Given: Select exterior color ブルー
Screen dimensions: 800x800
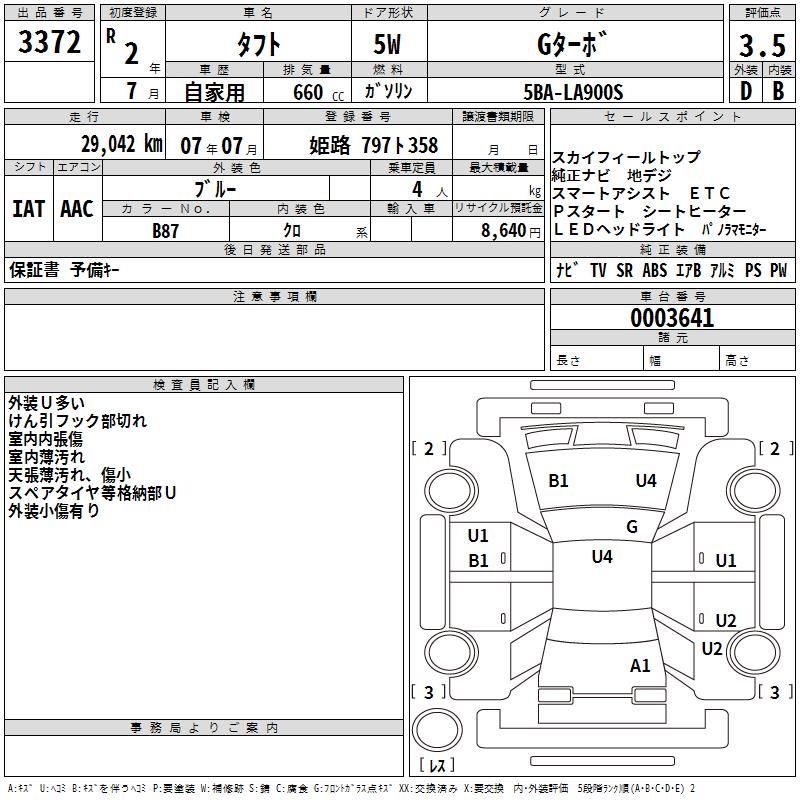Looking at the screenshot, I should [x=215, y=189].
